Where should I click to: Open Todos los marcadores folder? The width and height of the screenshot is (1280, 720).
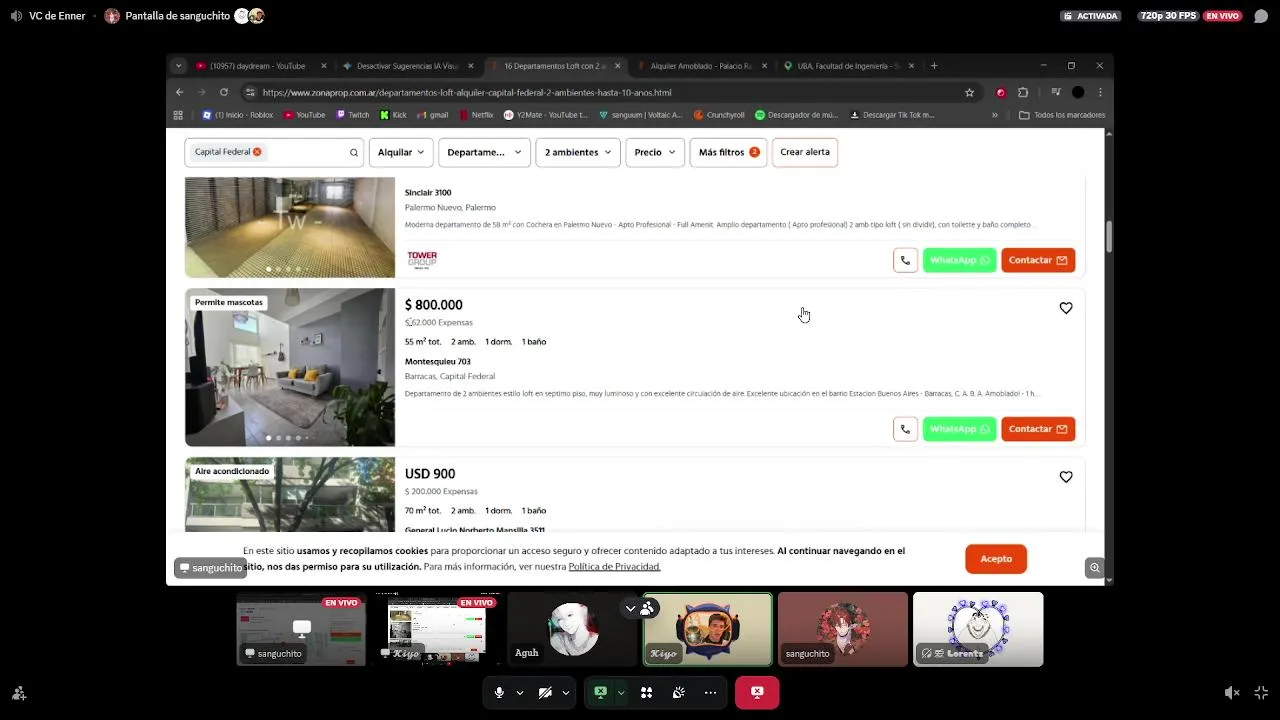(x=1062, y=115)
